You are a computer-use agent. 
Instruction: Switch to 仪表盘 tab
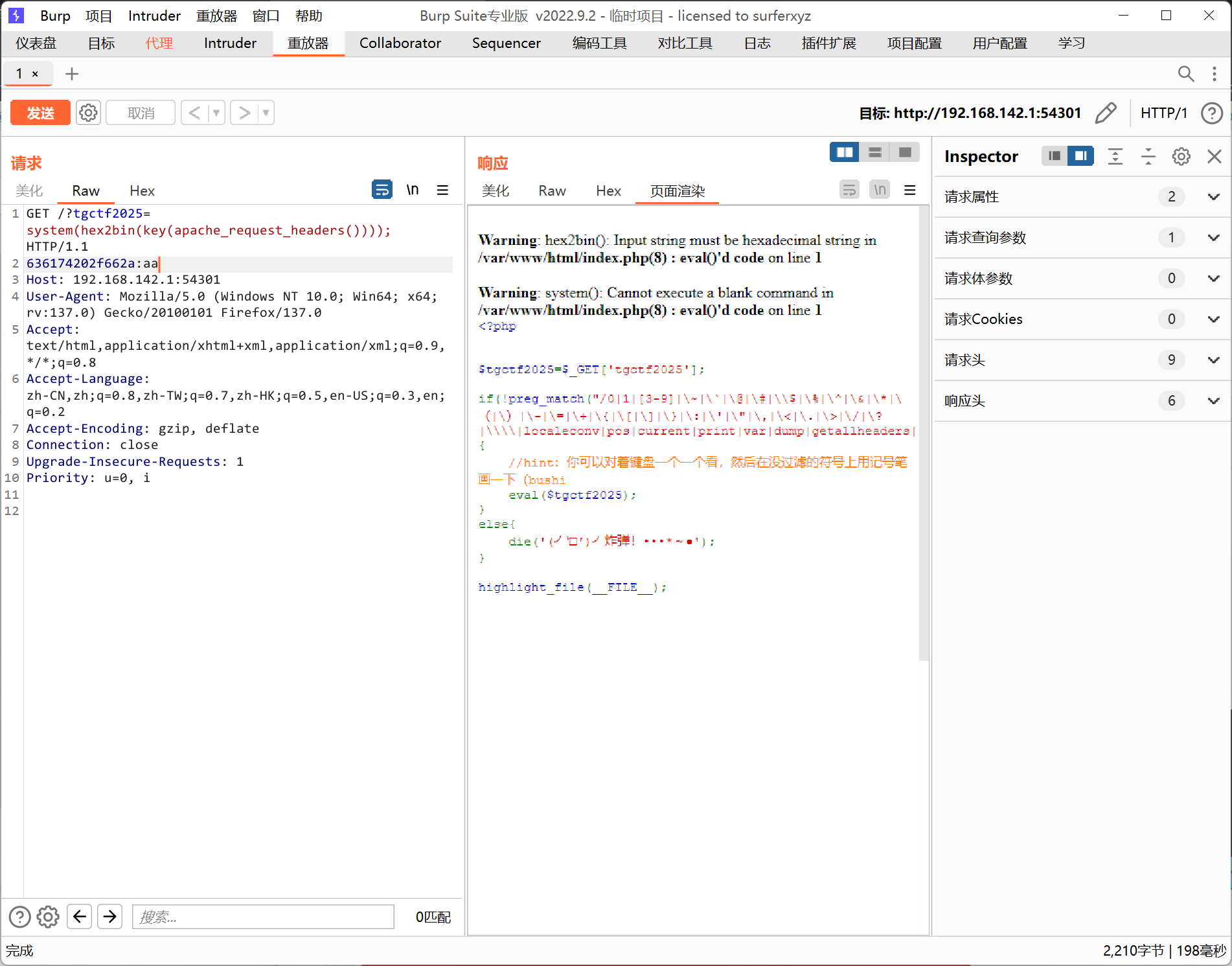point(36,43)
